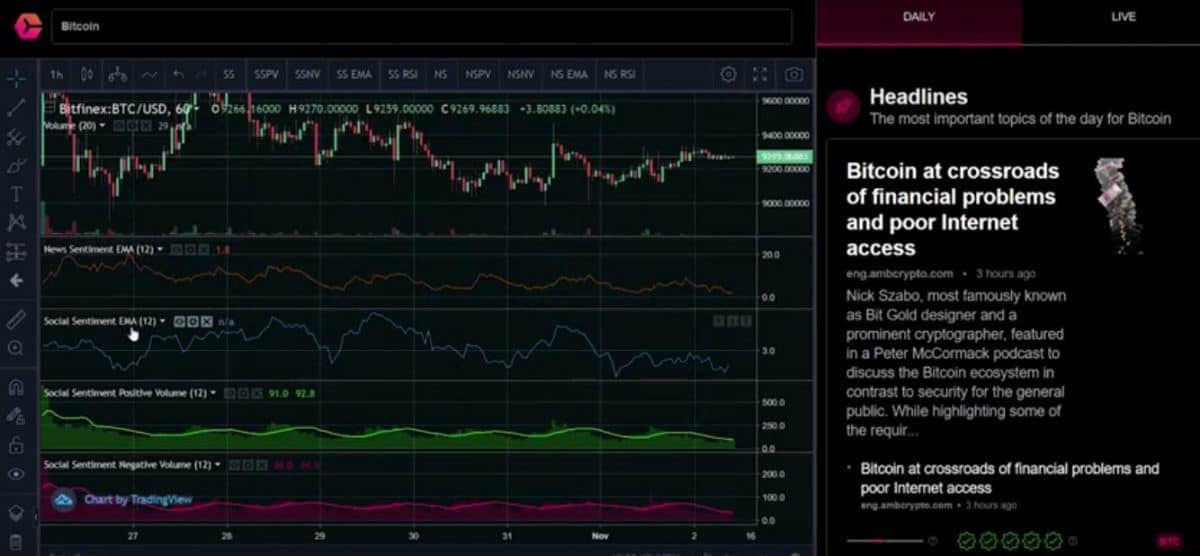Expand Social Sentiment EMA (12) dropdown

[x=162, y=321]
